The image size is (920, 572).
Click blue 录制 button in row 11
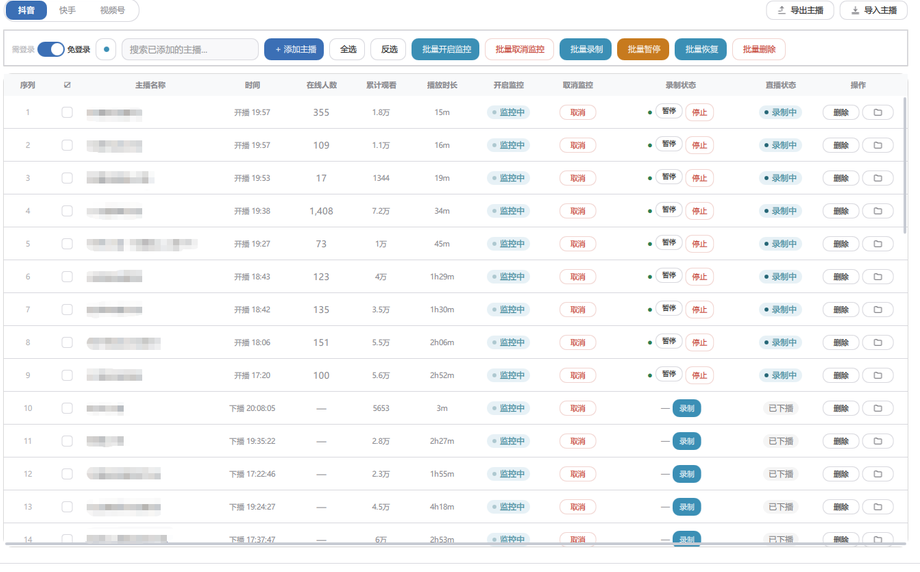[686, 441]
